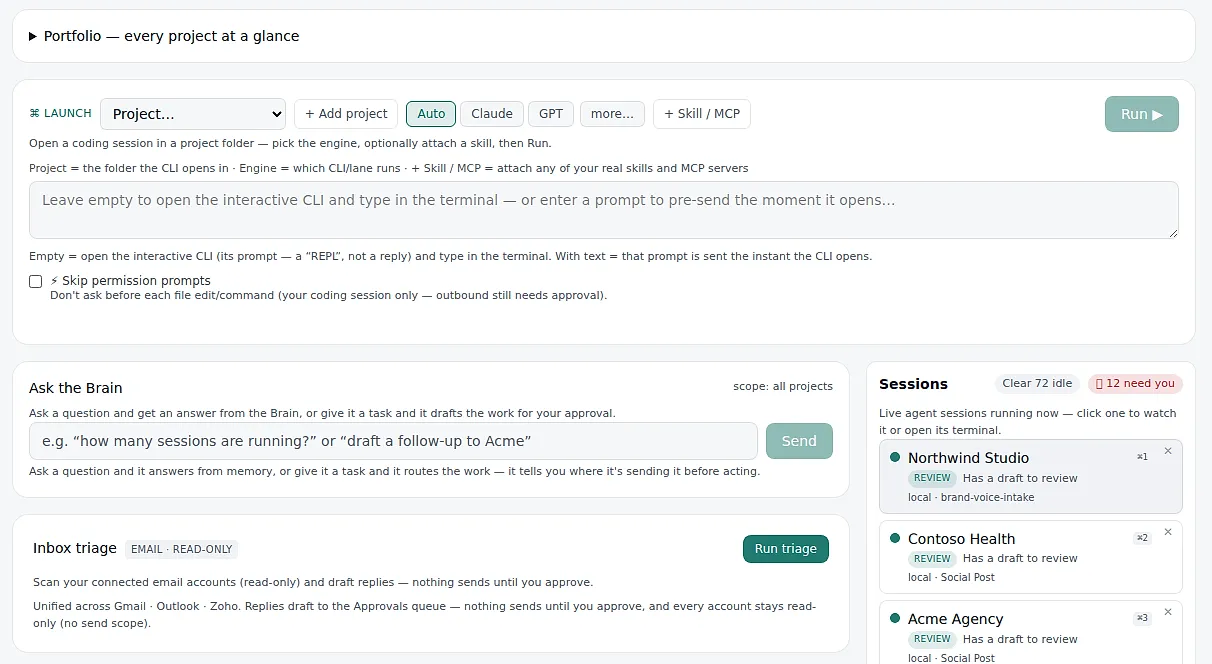The height and width of the screenshot is (664, 1212).
Task: Open the more… engines list
Action: pyautogui.click(x=612, y=114)
